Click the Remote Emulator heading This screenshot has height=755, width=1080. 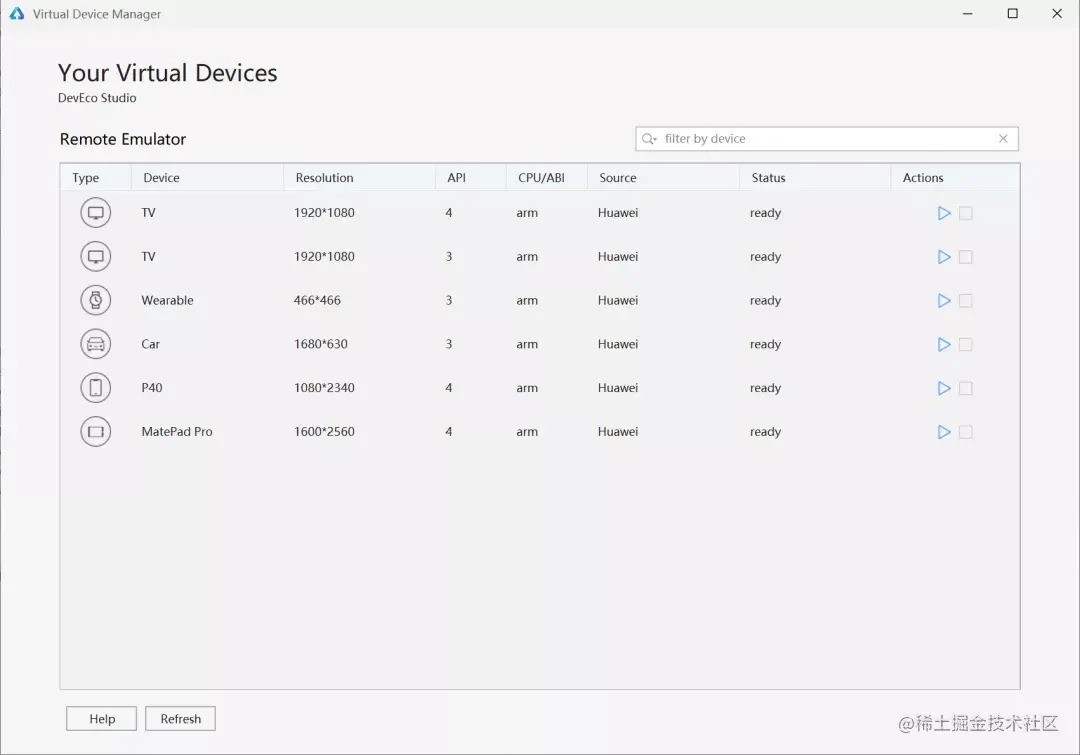[123, 139]
